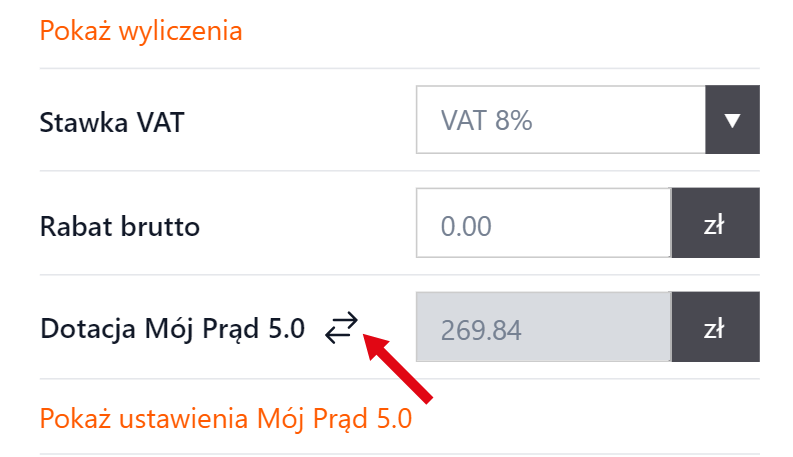The width and height of the screenshot is (793, 457).
Task: Click the swap arrows icon beside Dotacja
Action: tap(340, 326)
